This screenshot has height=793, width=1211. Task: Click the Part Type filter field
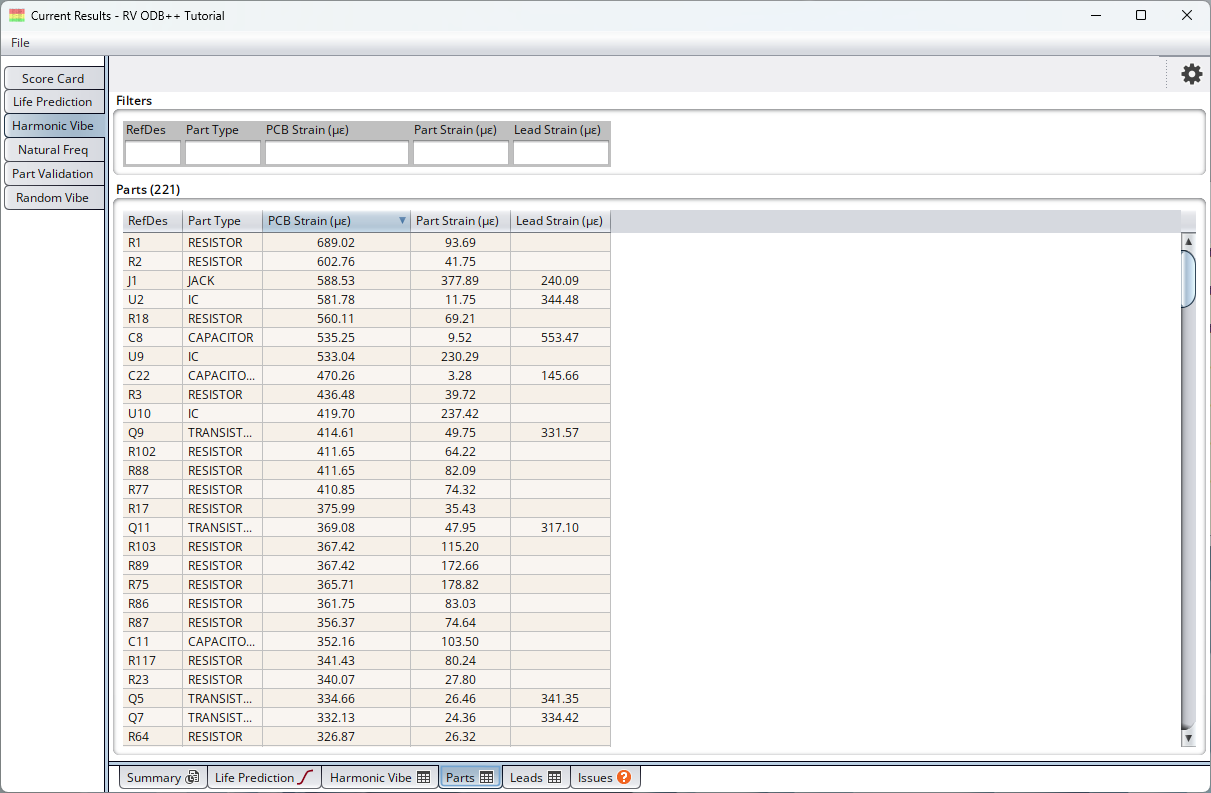(222, 153)
